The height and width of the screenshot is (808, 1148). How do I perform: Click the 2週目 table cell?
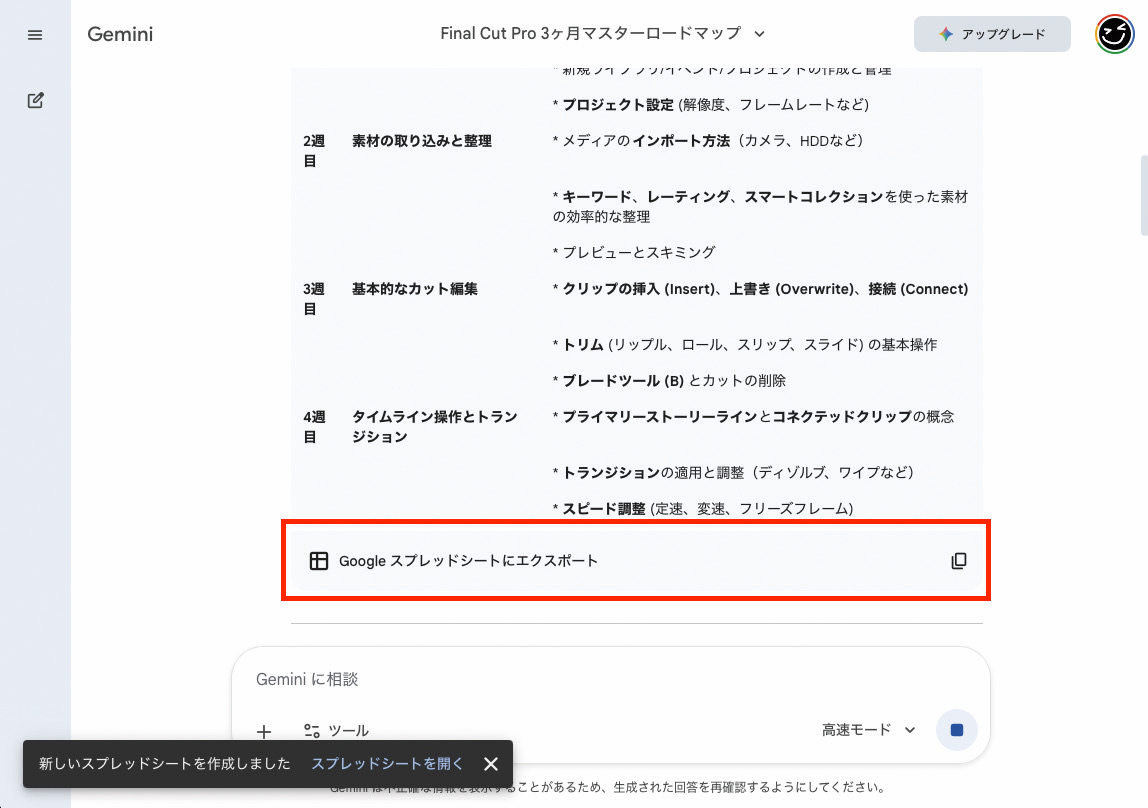point(314,151)
